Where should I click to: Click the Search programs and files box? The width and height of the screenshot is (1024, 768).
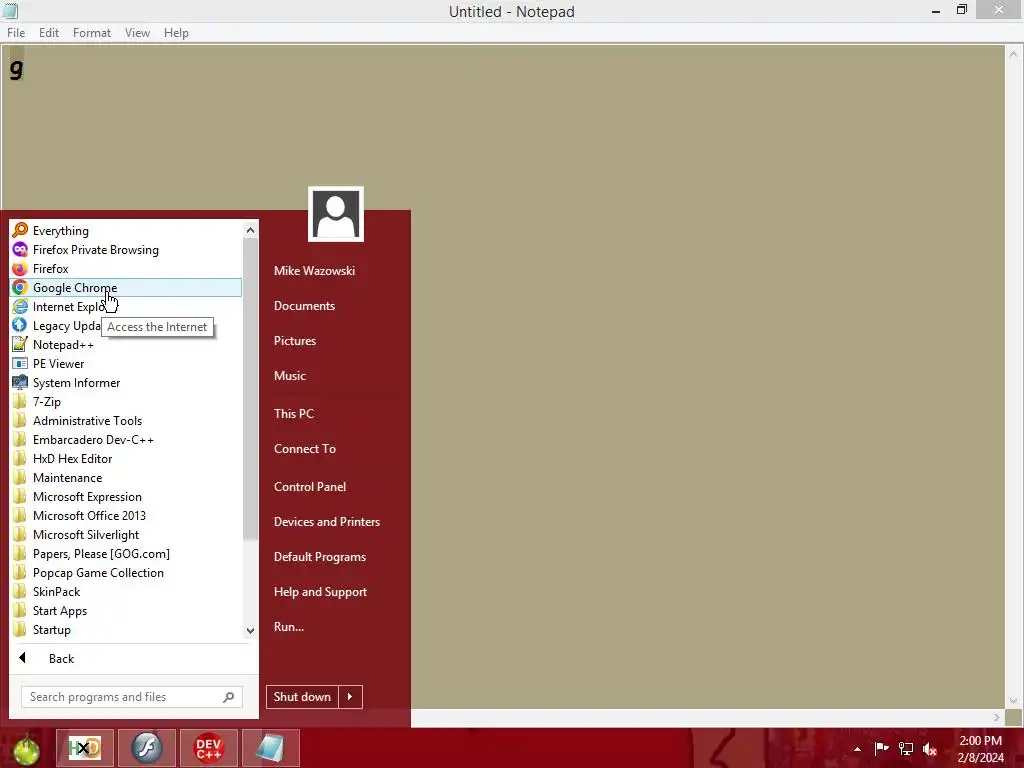click(132, 697)
